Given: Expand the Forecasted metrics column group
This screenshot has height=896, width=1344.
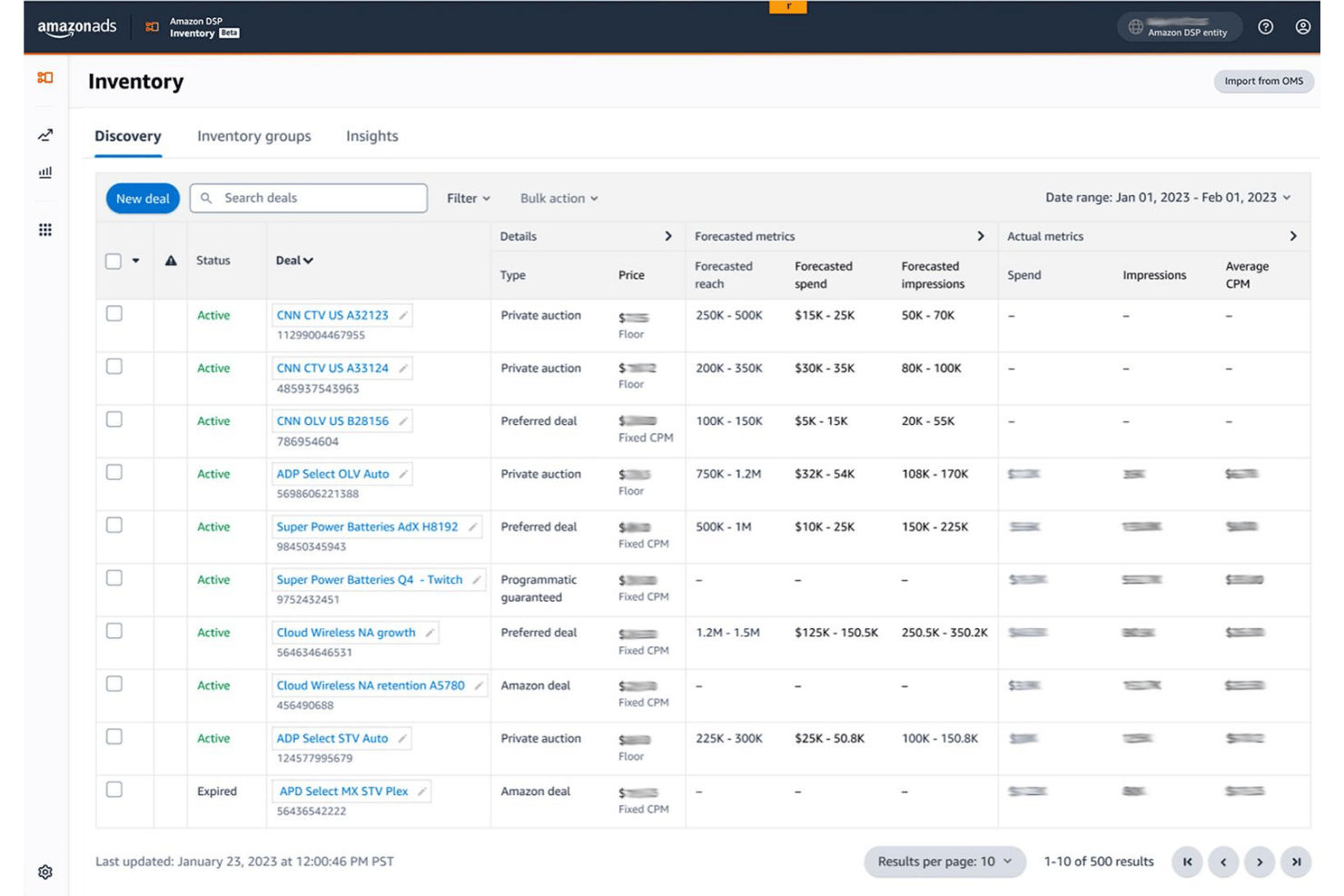Looking at the screenshot, I should click(981, 236).
